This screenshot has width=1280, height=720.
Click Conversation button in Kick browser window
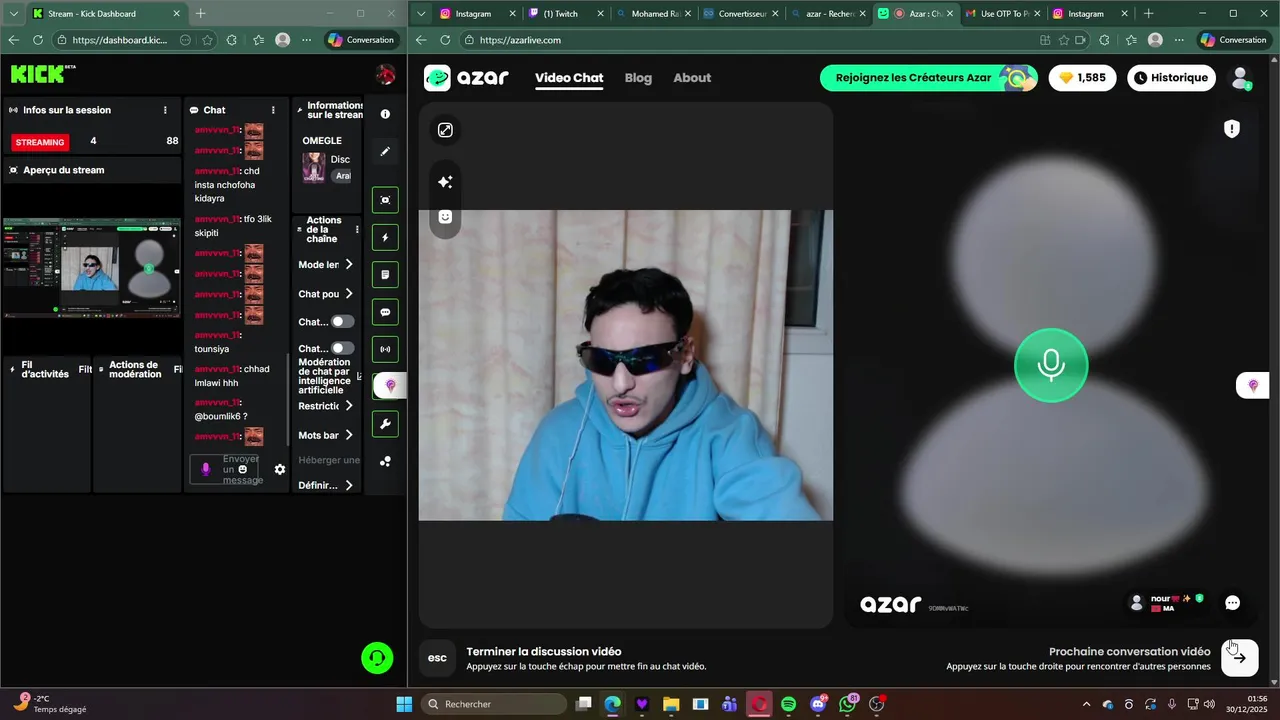(361, 40)
